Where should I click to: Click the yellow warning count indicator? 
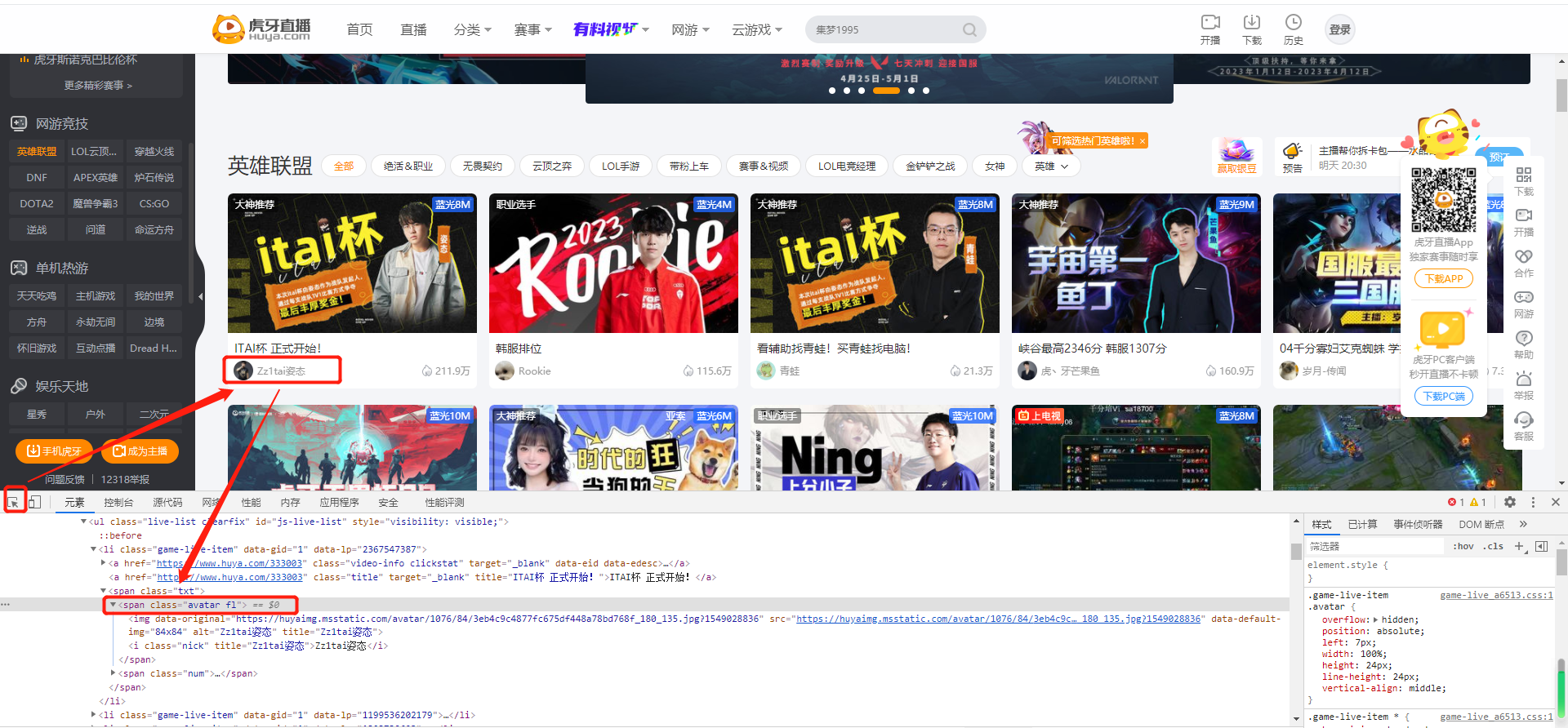(1478, 502)
